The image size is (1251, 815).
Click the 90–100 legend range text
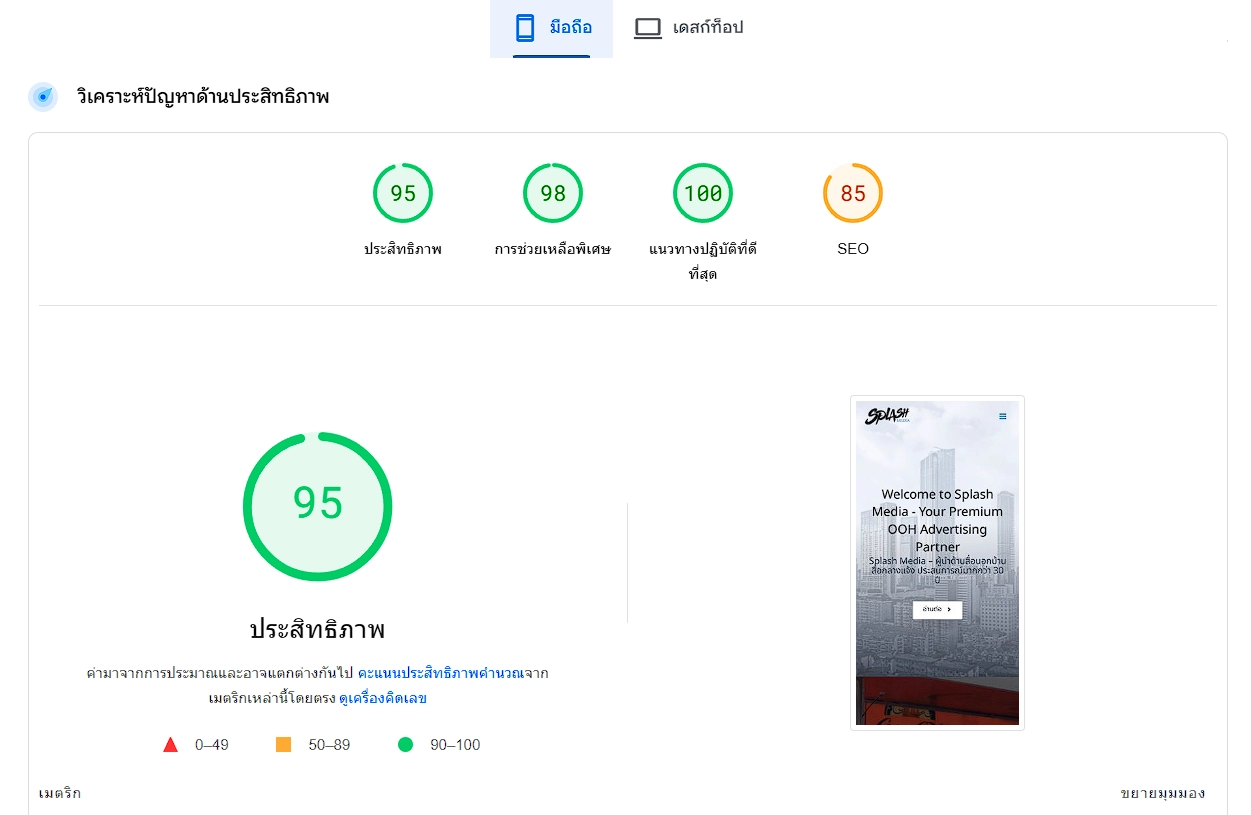(x=455, y=745)
